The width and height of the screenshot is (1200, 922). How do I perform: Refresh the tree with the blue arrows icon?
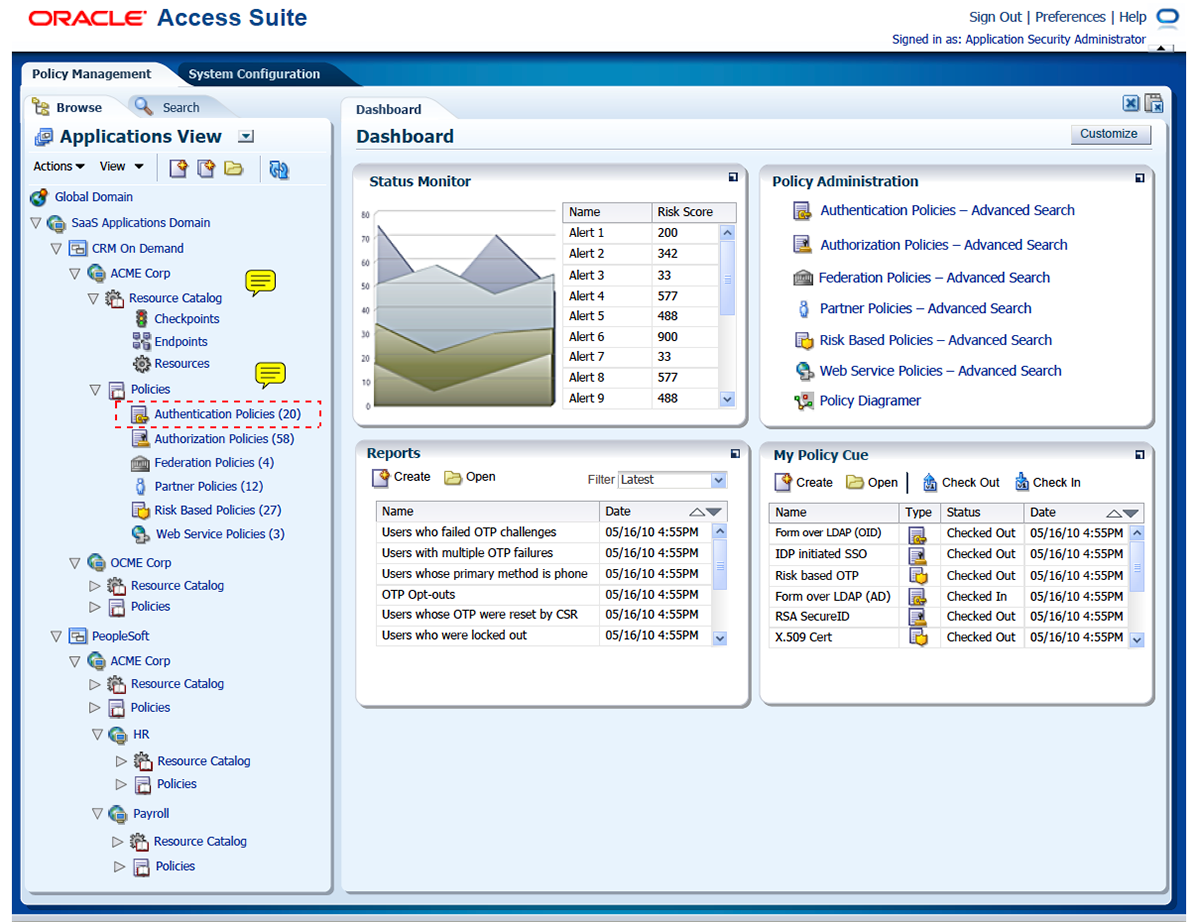(279, 169)
